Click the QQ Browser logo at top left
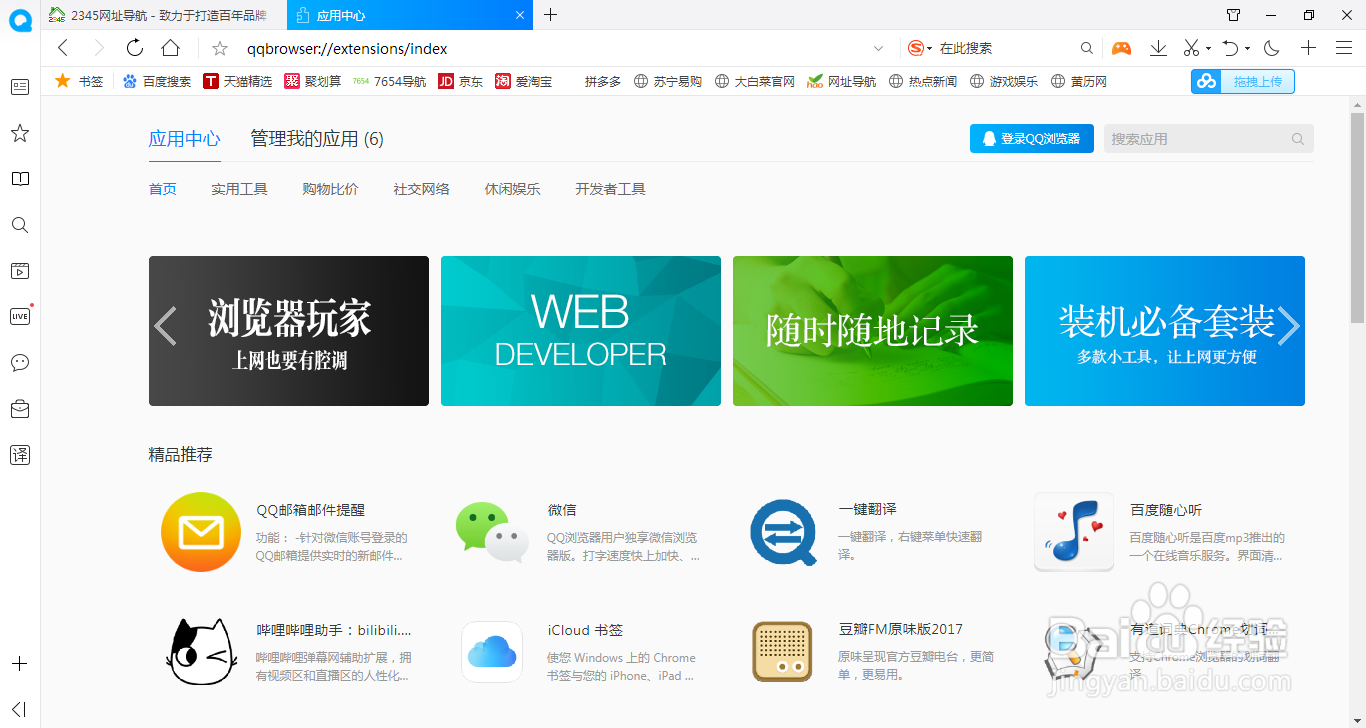 (x=20, y=18)
